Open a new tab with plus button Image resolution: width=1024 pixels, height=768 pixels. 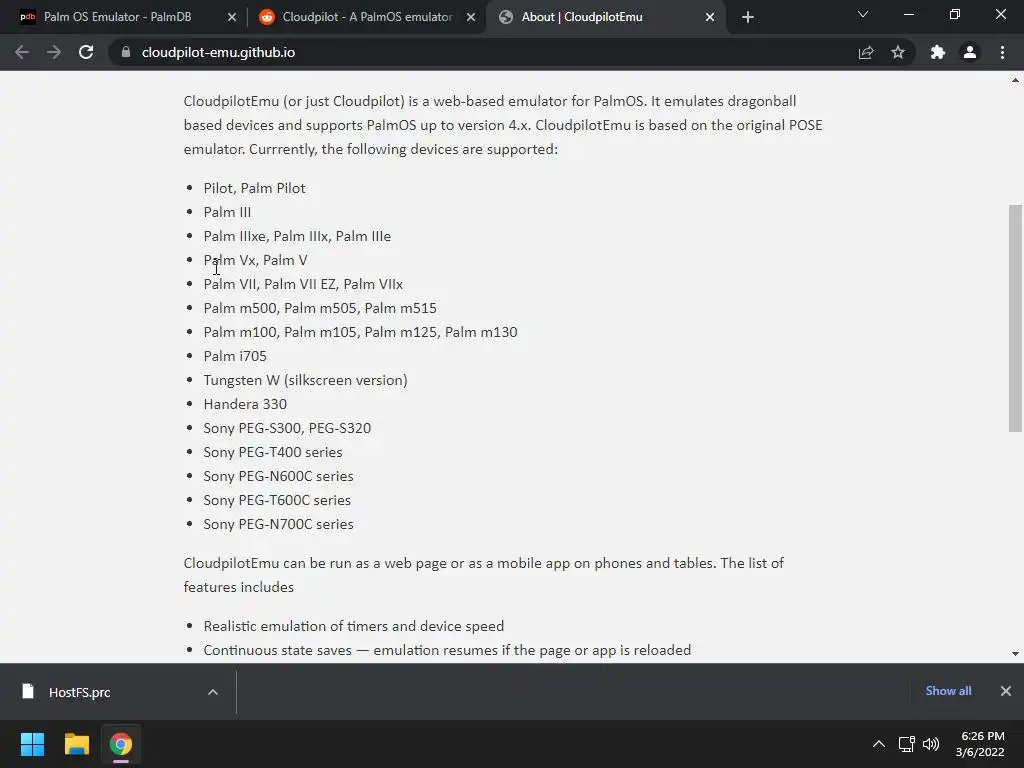coord(748,17)
